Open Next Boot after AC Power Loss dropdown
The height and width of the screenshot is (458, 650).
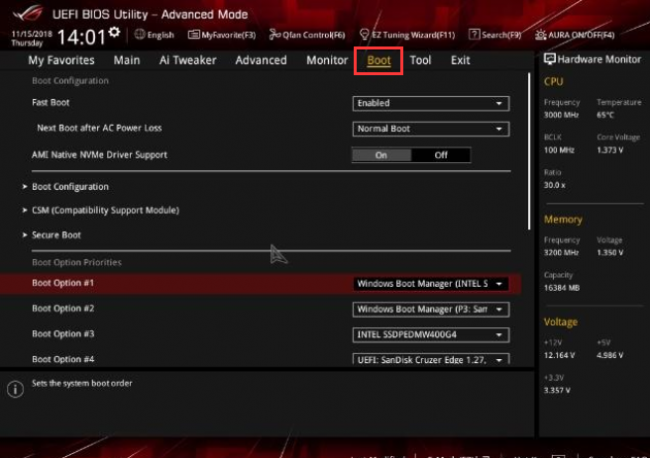coord(431,129)
